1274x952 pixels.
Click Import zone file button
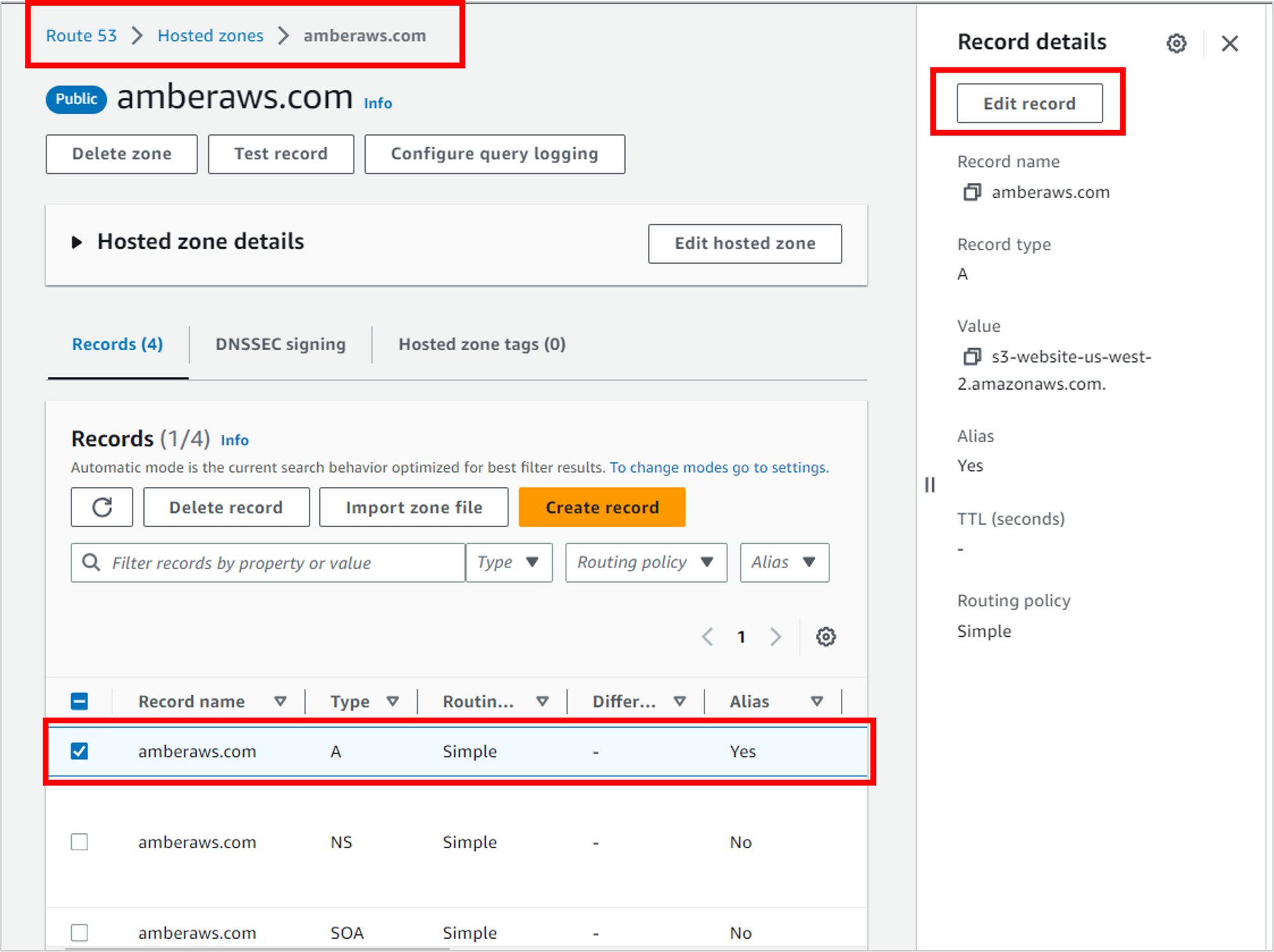click(x=413, y=507)
